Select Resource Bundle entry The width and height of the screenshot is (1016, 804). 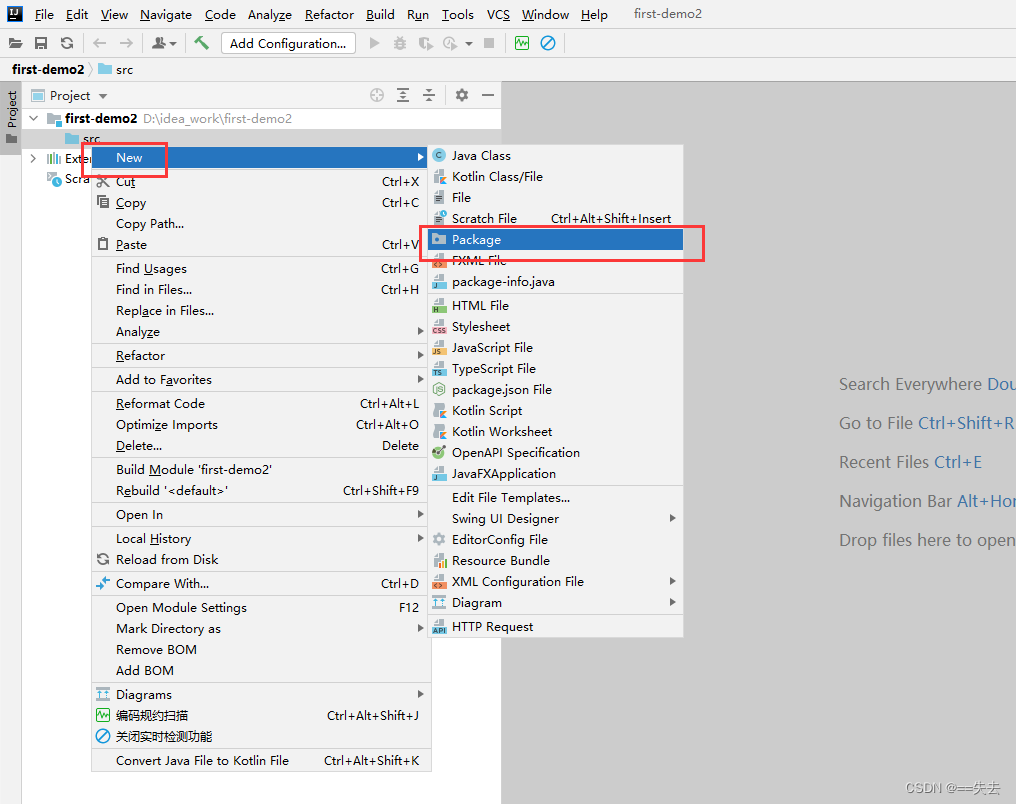click(x=555, y=560)
